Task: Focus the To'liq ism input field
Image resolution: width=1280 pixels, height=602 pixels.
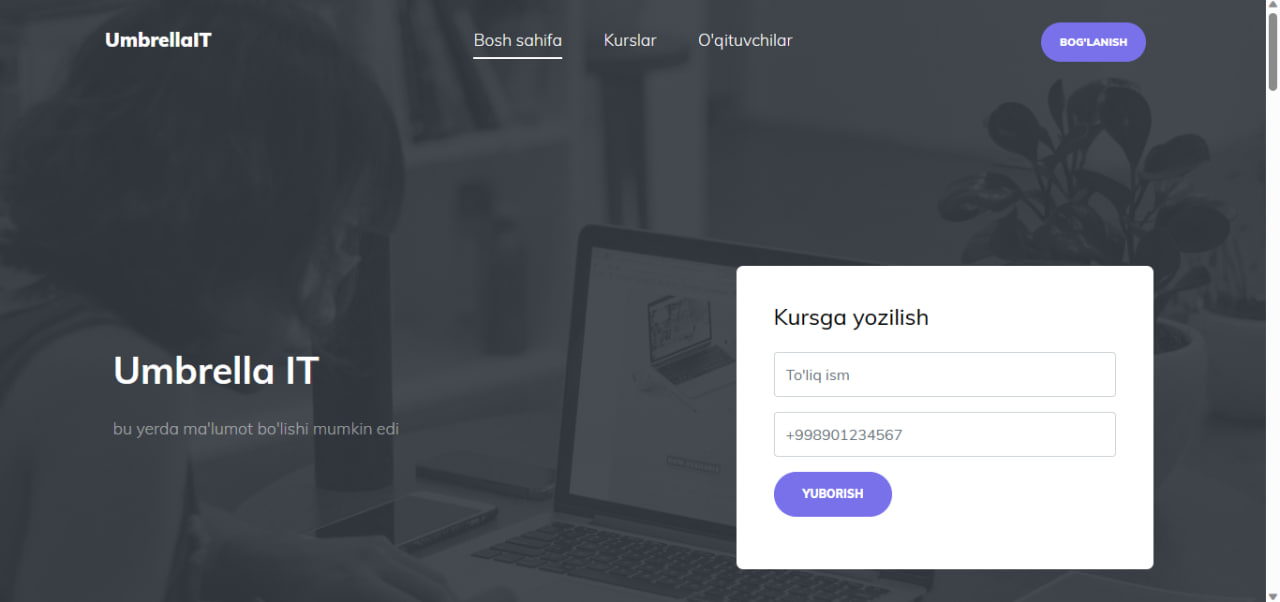Action: pyautogui.click(x=945, y=375)
